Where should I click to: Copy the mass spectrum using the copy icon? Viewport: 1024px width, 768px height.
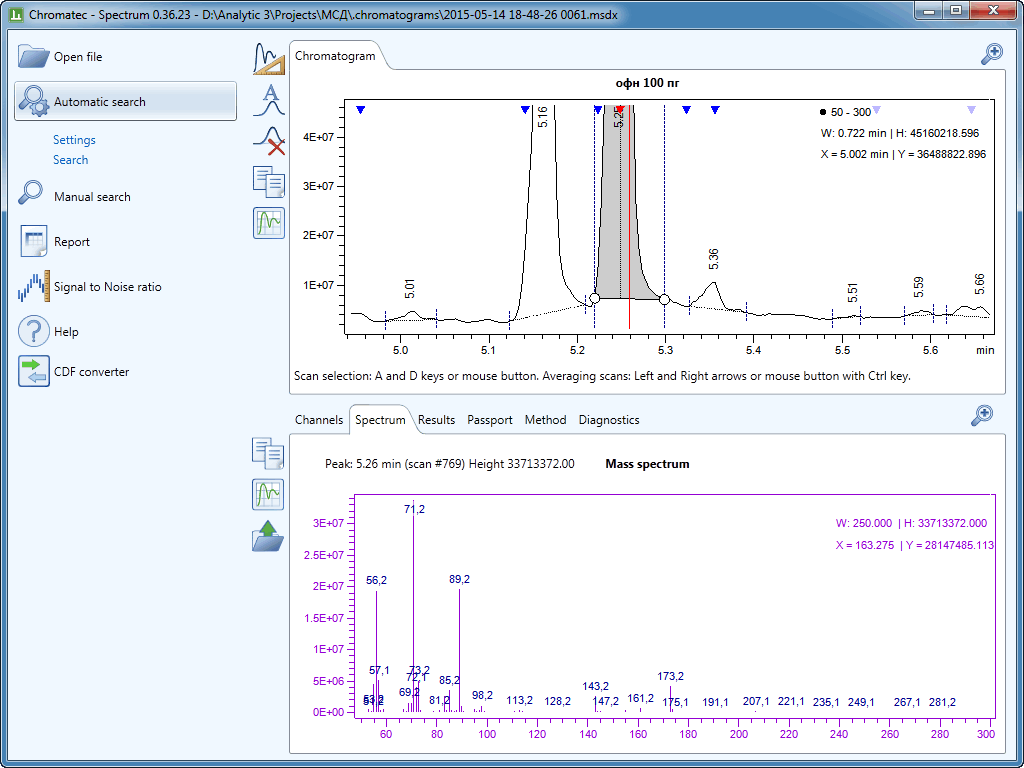coord(268,453)
